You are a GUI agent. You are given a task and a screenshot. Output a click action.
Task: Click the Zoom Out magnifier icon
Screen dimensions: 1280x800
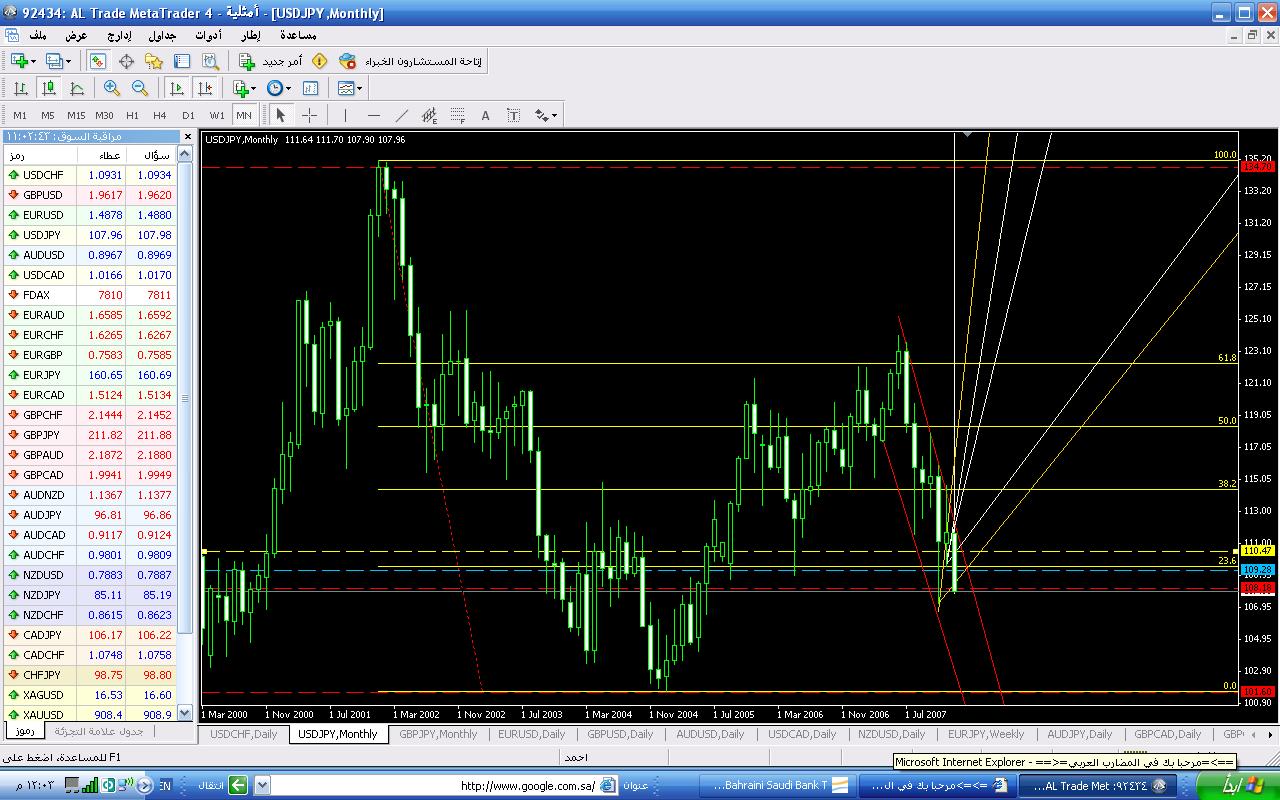(x=140, y=88)
